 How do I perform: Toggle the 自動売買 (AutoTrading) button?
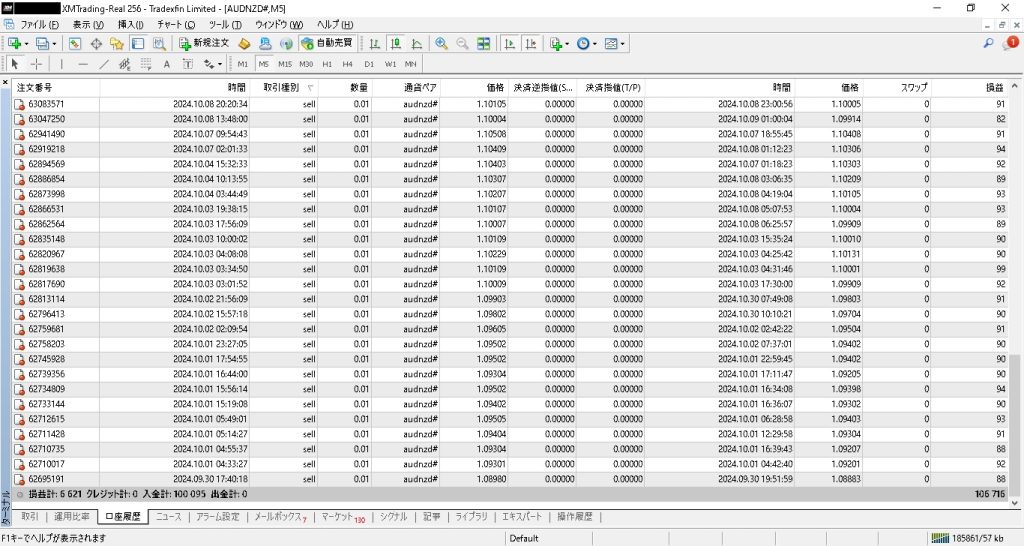tap(327, 44)
